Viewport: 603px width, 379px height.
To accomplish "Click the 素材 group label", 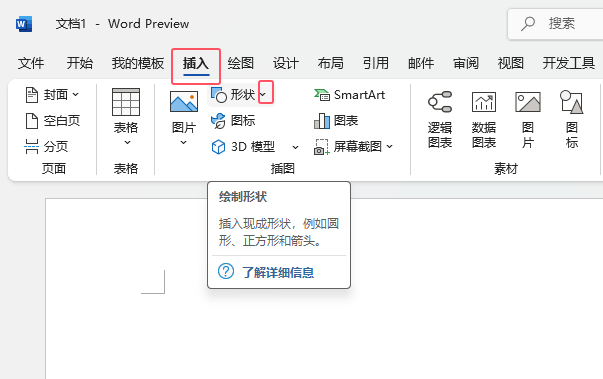I will coord(506,168).
